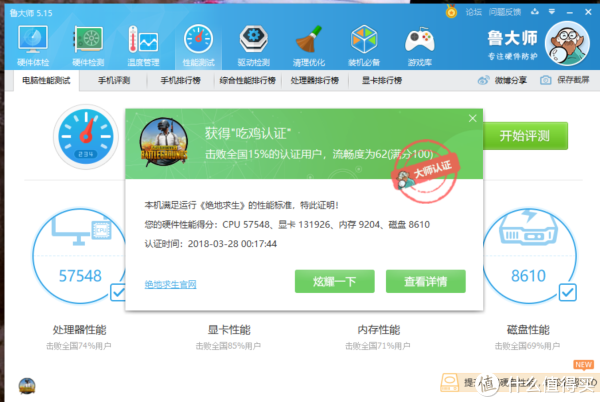
Task: Switch to 手机评测 tab
Action: (114, 80)
